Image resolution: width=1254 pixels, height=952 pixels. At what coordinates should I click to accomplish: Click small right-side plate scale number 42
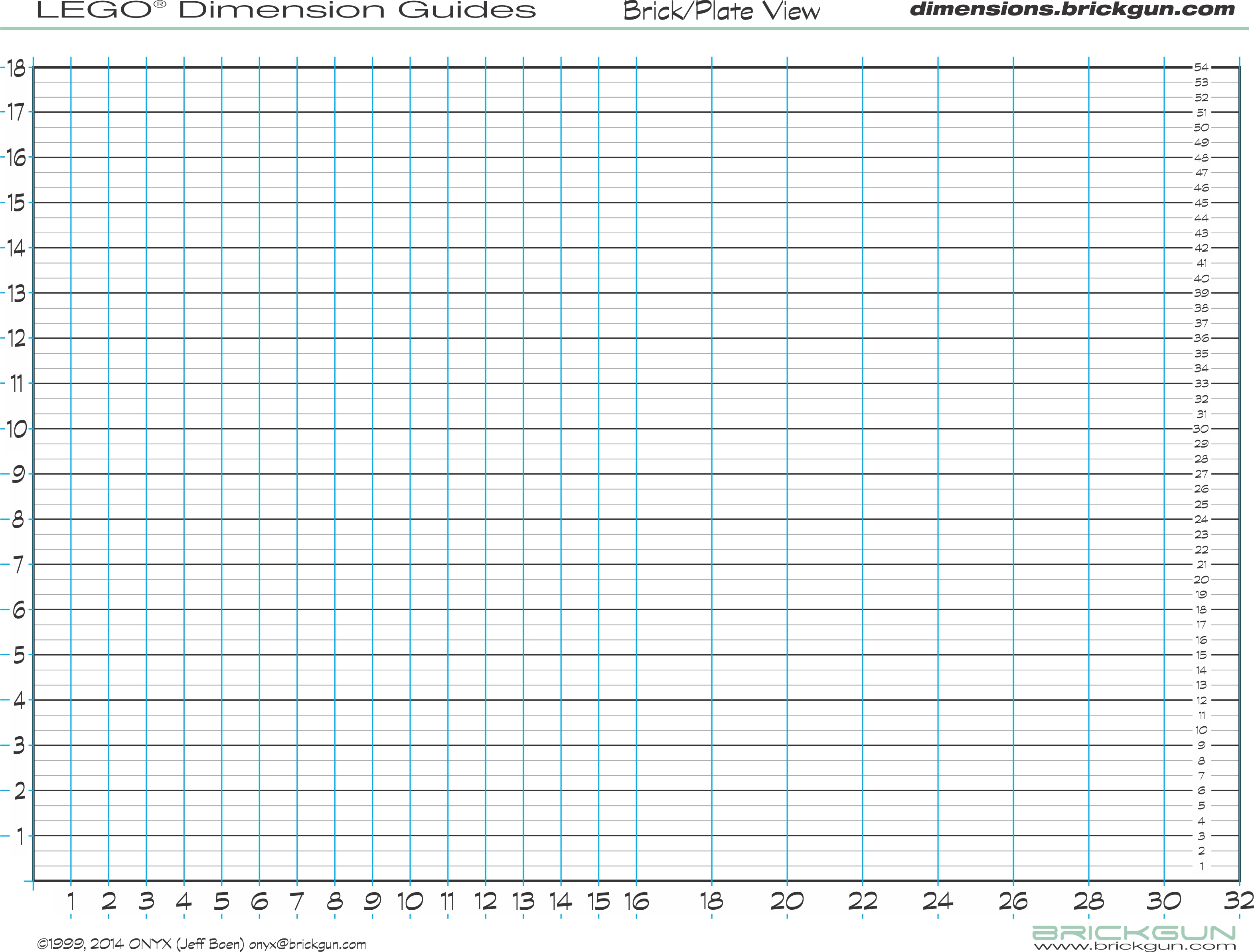(1201, 248)
